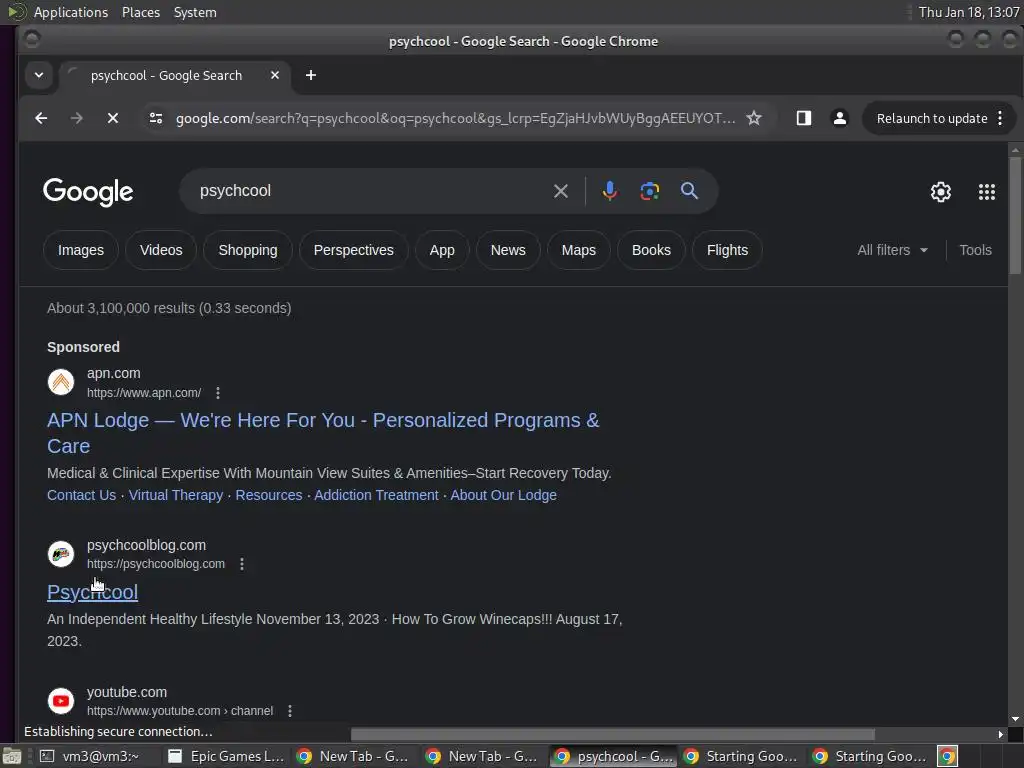Viewport: 1024px width, 768px height.
Task: Open the Applications menu
Action: tap(71, 12)
